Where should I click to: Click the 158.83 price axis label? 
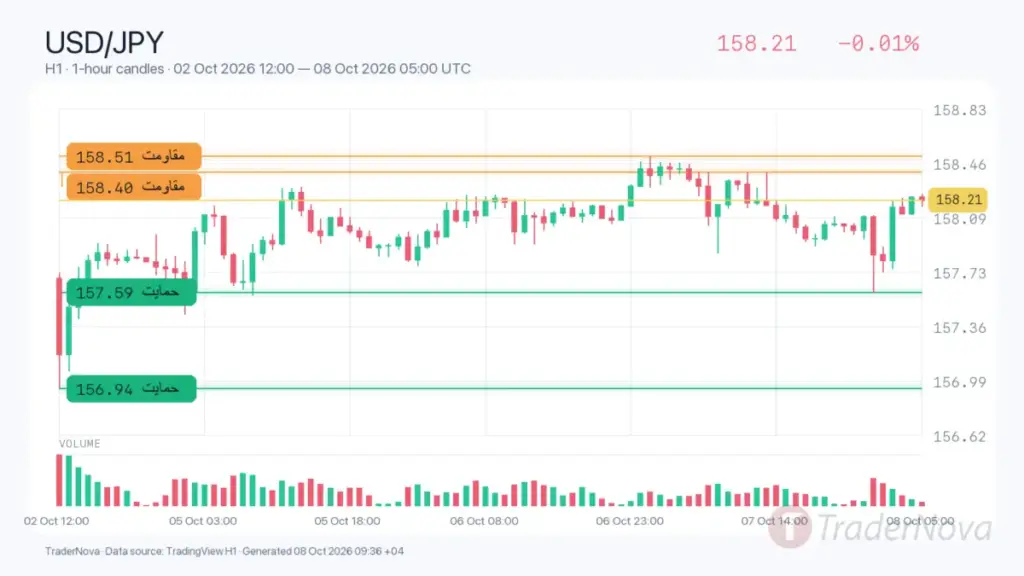(x=959, y=110)
